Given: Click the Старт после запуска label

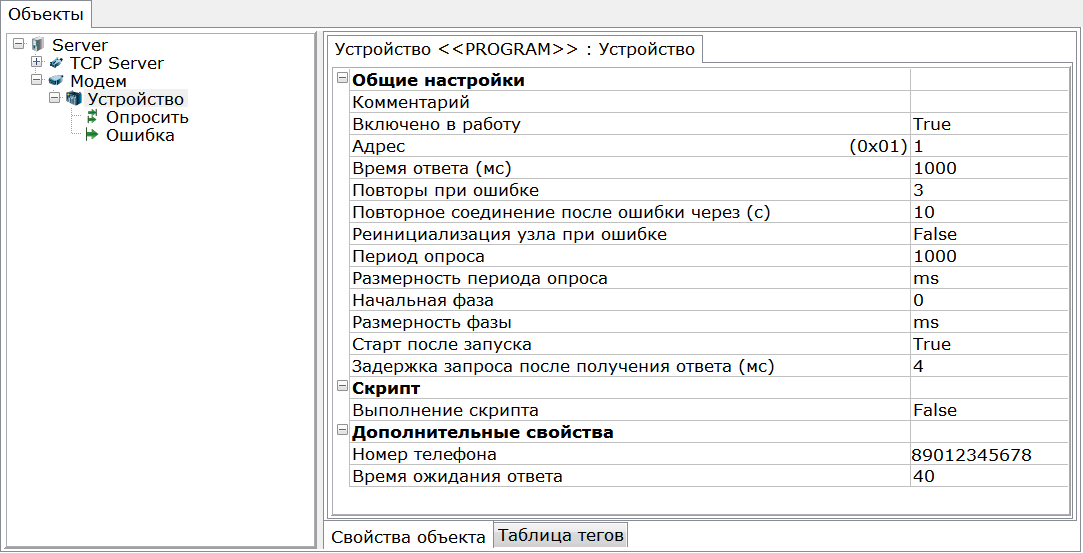Looking at the screenshot, I should [x=442, y=345].
